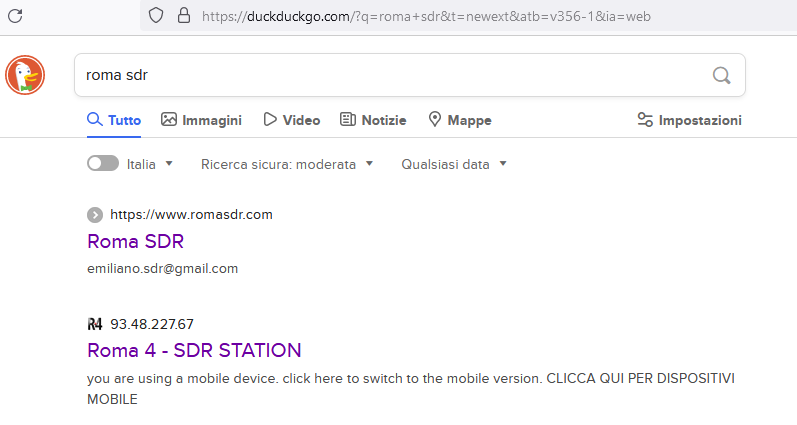Open the Roma 4 - SDR STATION result
Screen dimensions: 797x425
194,350
